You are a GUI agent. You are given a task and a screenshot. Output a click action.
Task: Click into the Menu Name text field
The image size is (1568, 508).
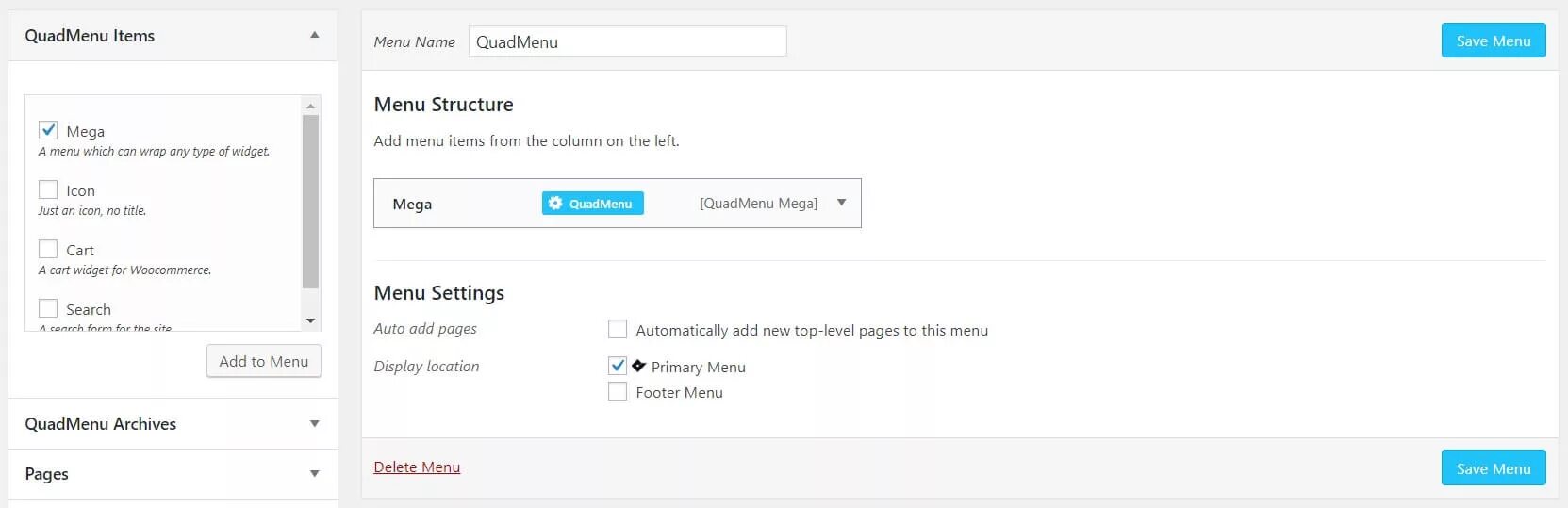pyautogui.click(x=627, y=41)
